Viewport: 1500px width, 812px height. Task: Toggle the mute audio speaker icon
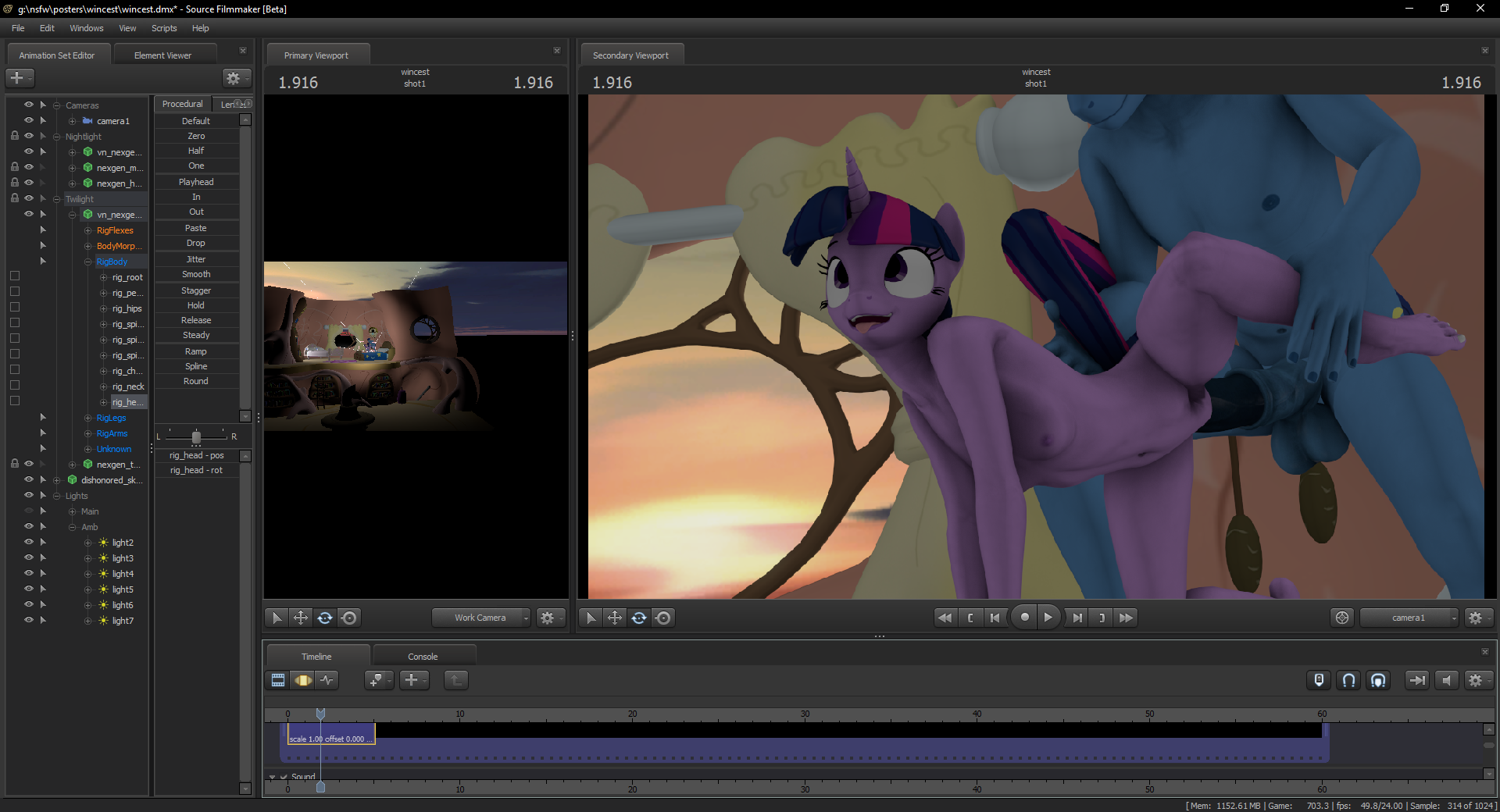tap(1446, 680)
